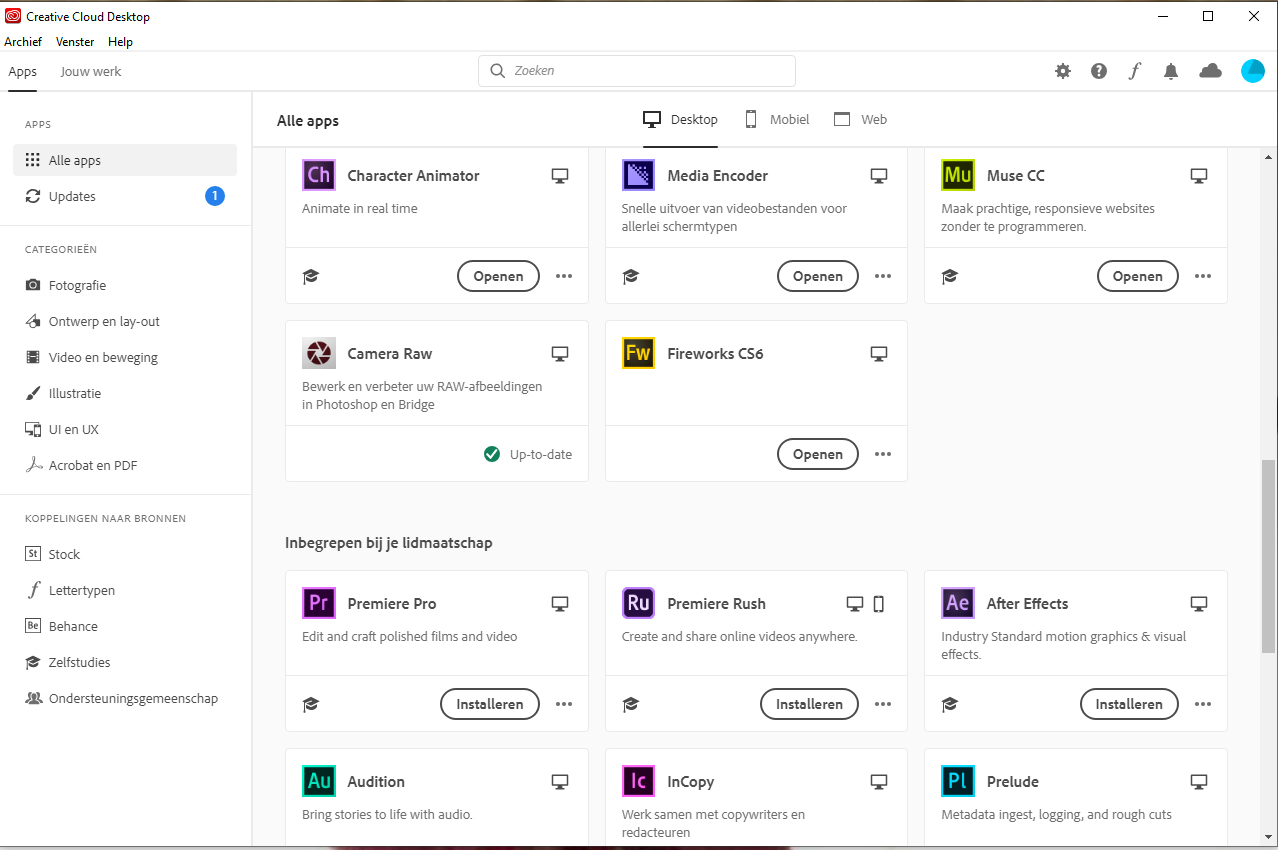Click the Prelude app icon
The height and width of the screenshot is (850, 1278).
[x=958, y=781]
